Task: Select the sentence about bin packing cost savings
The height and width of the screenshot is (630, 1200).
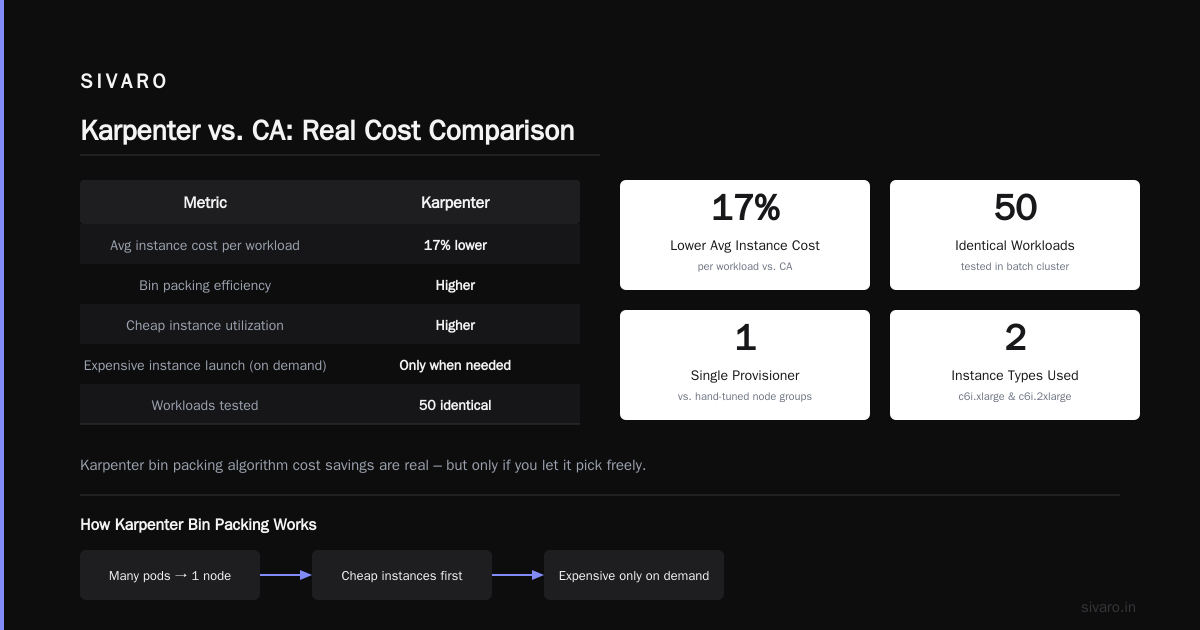Action: [x=363, y=465]
